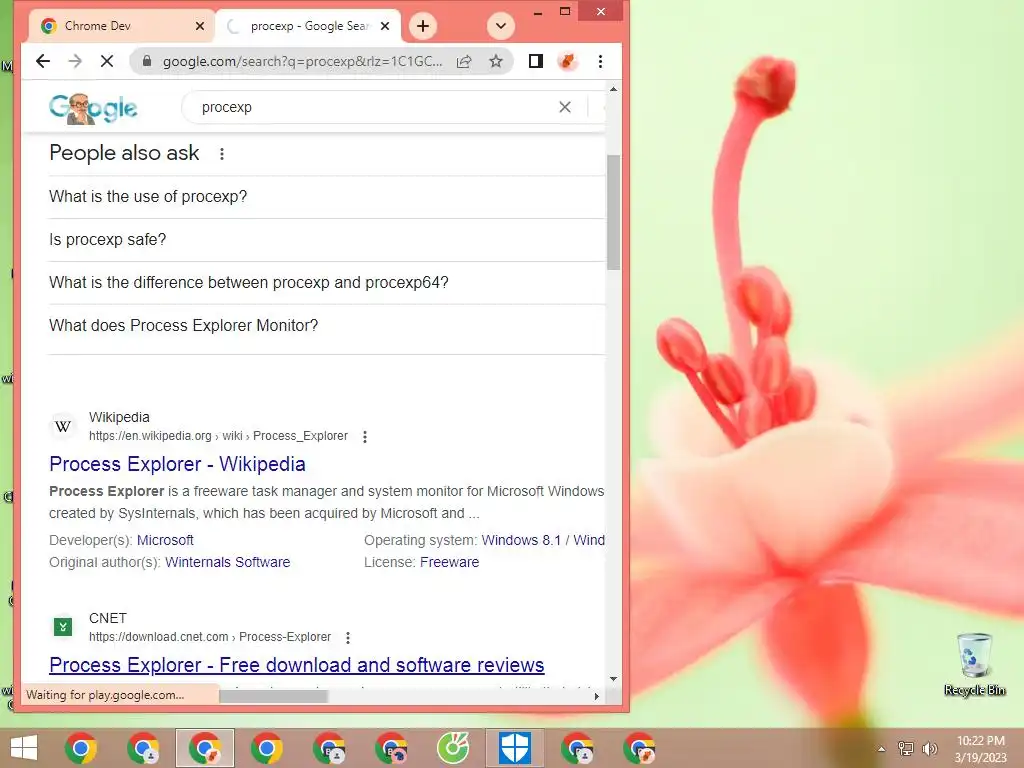Click the scroll down arrow of page
The width and height of the screenshot is (1024, 768).
pos(613,679)
